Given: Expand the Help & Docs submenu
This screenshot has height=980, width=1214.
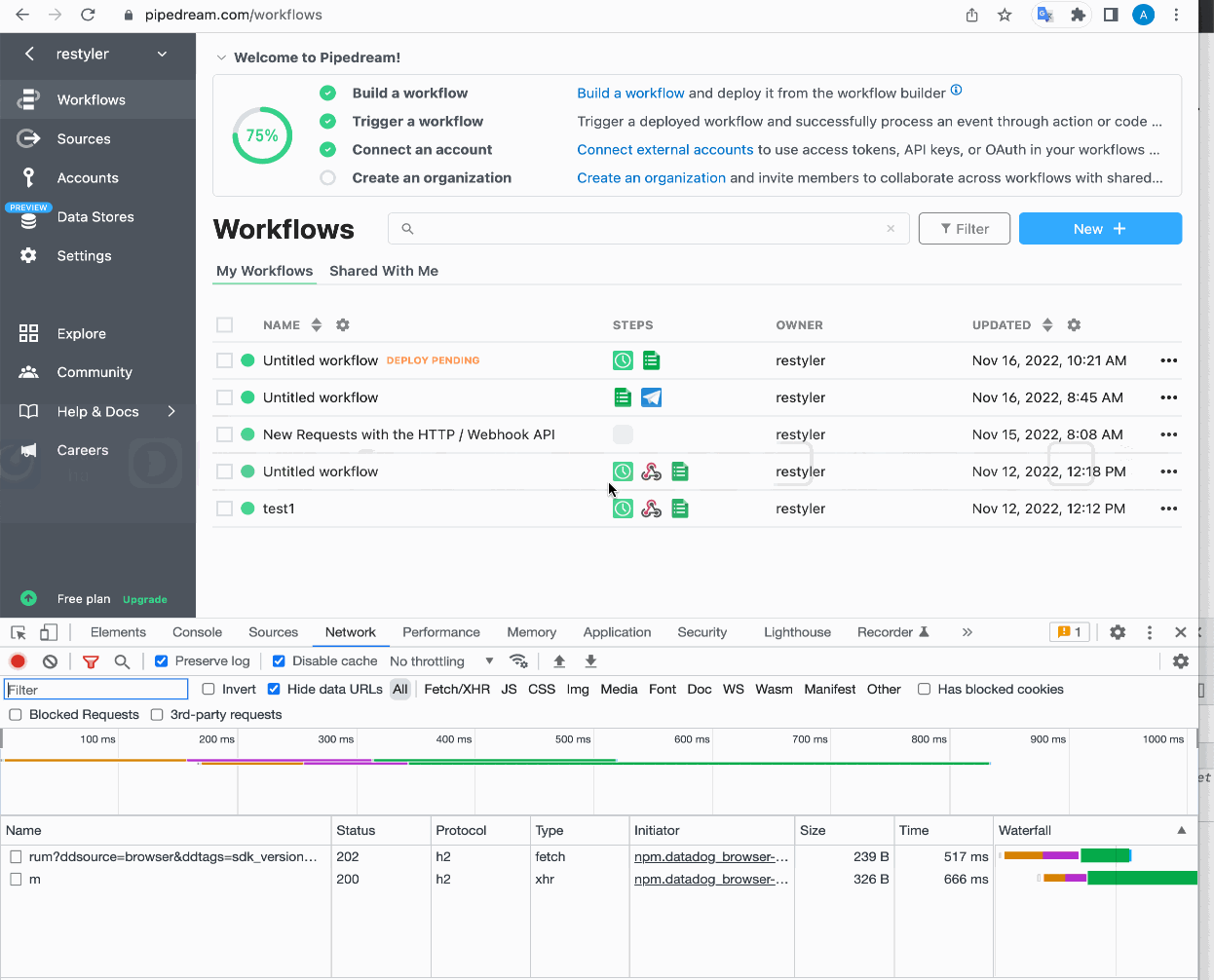Looking at the screenshot, I should click(171, 411).
